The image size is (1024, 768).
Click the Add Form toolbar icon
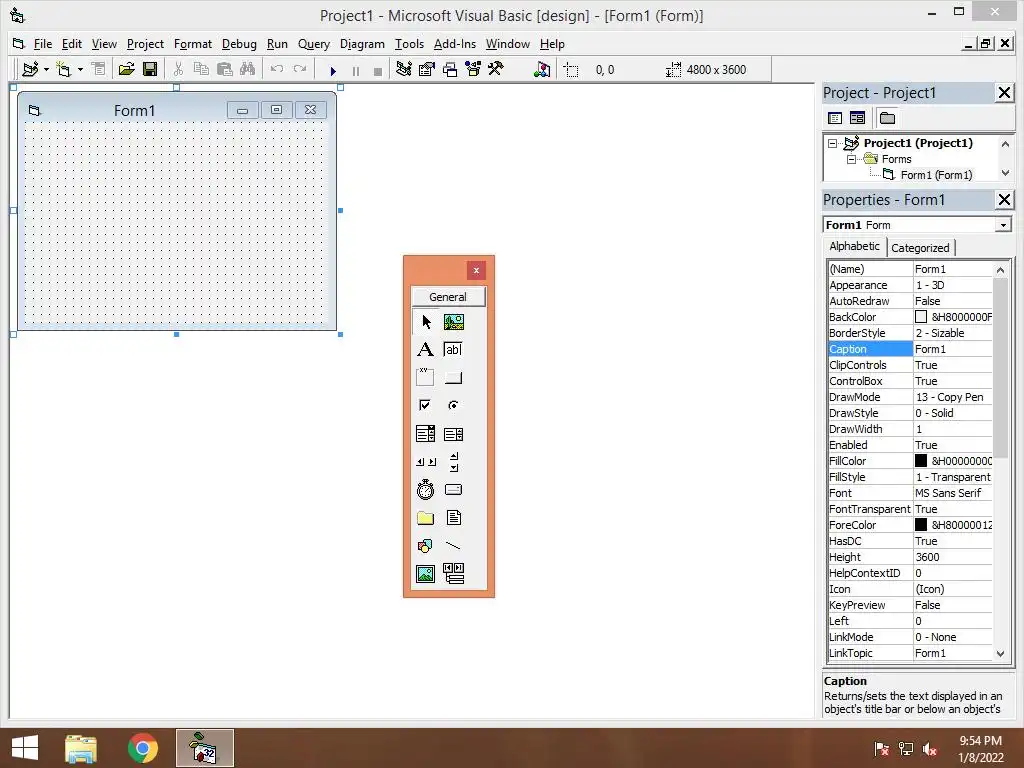point(63,69)
